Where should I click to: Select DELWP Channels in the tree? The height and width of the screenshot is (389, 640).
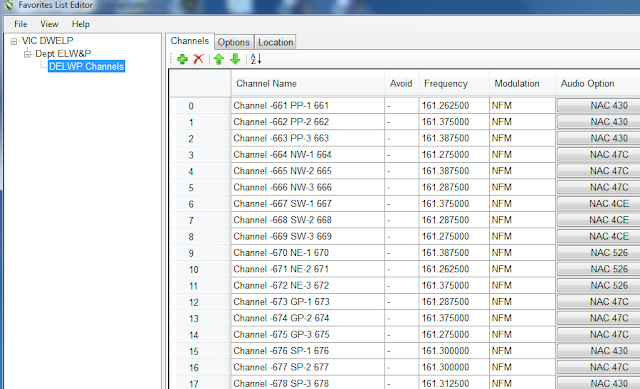(86, 67)
